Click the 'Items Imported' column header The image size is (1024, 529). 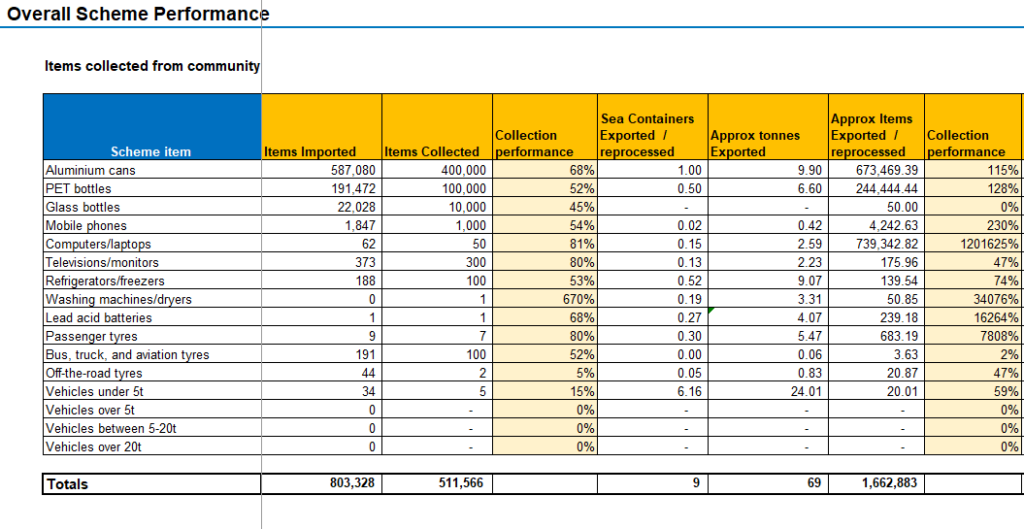321,127
